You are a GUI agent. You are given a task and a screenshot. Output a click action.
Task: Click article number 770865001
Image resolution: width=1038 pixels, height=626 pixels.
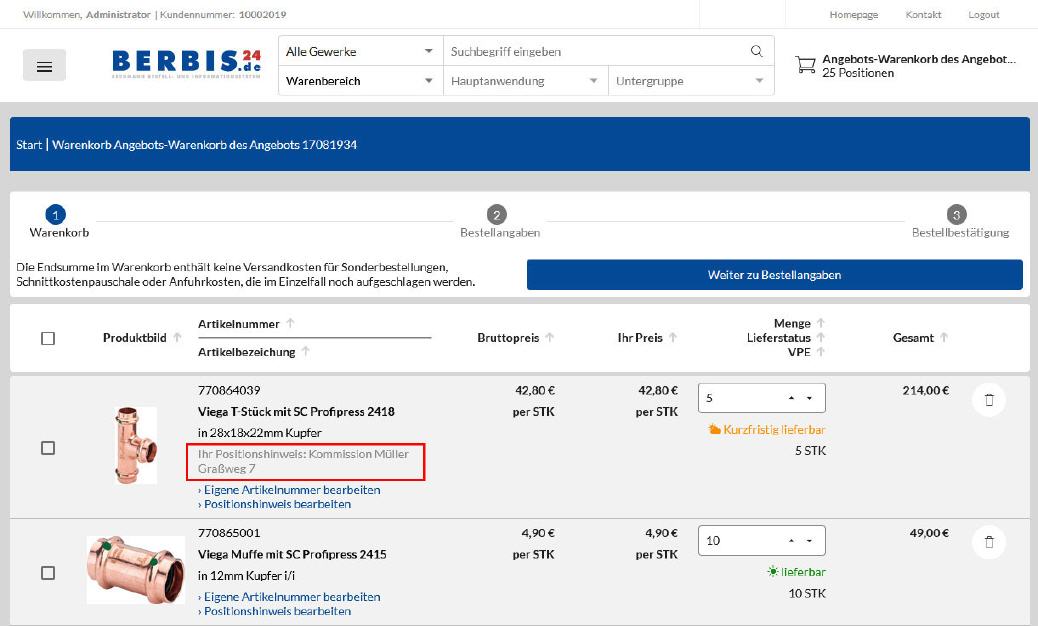(229, 533)
